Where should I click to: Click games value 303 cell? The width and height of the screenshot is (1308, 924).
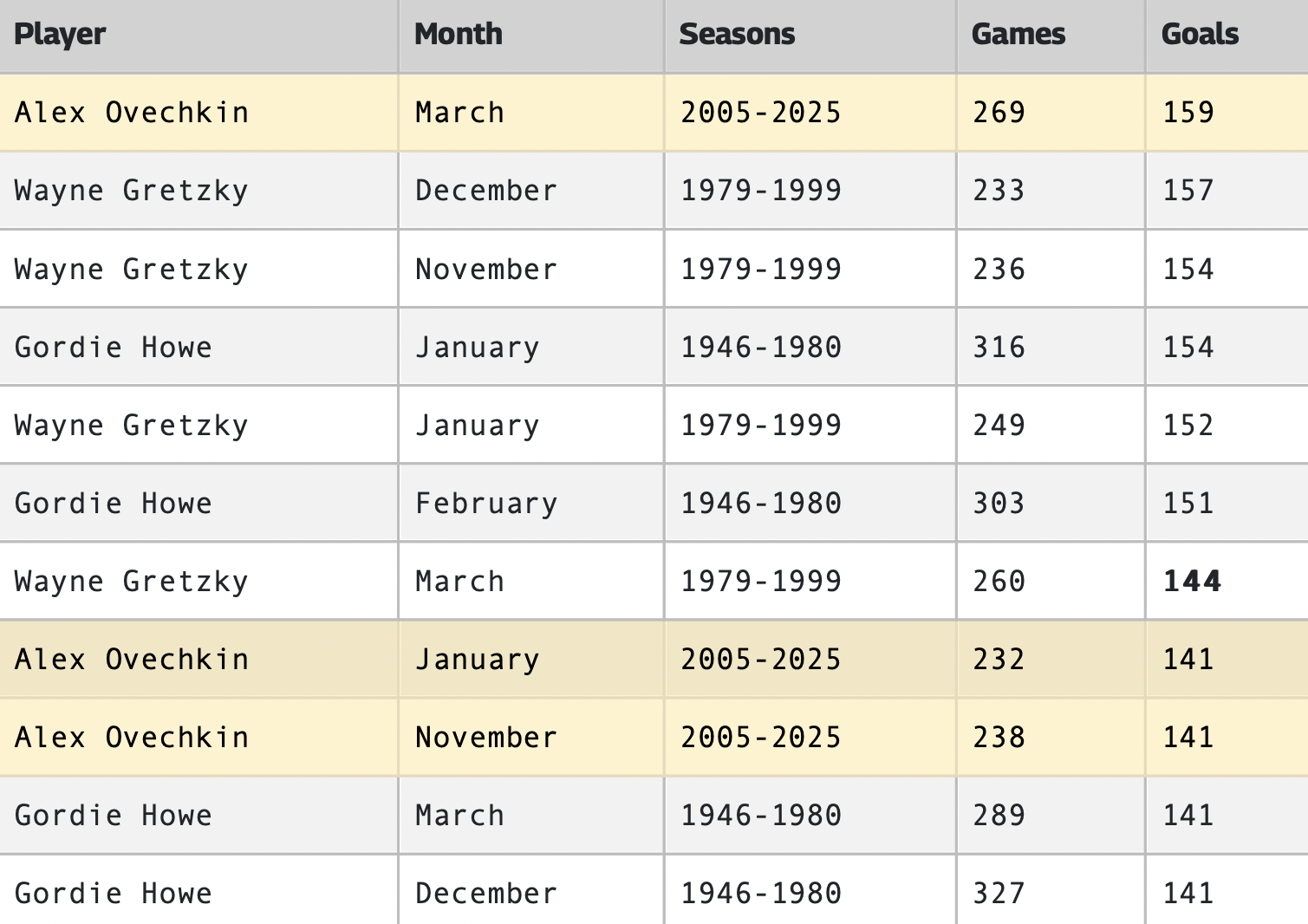pyautogui.click(x=999, y=503)
